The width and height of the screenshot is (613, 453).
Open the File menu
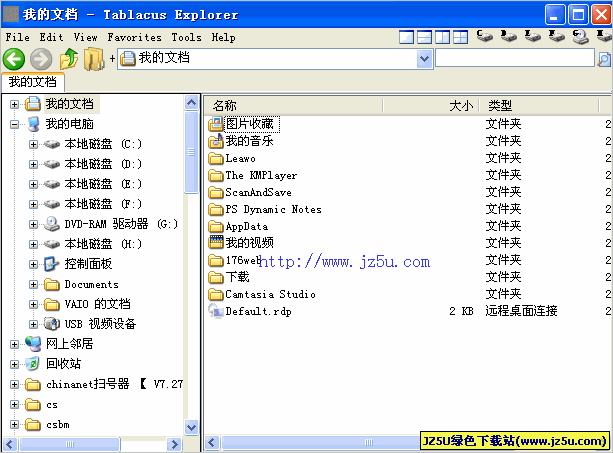18,38
